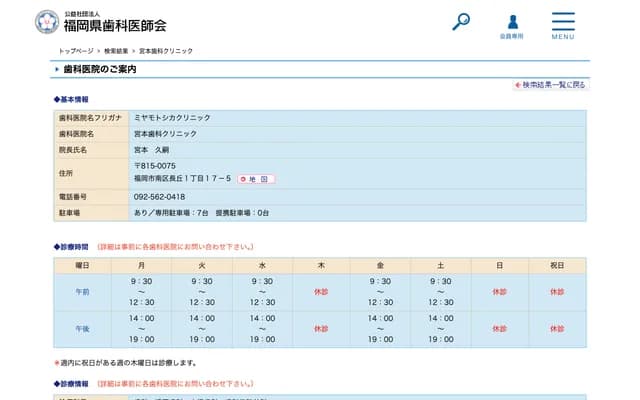Image resolution: width=640 pixels, height=400 pixels.
Task: Select postal code 〒815-0075
Action: point(155,166)
